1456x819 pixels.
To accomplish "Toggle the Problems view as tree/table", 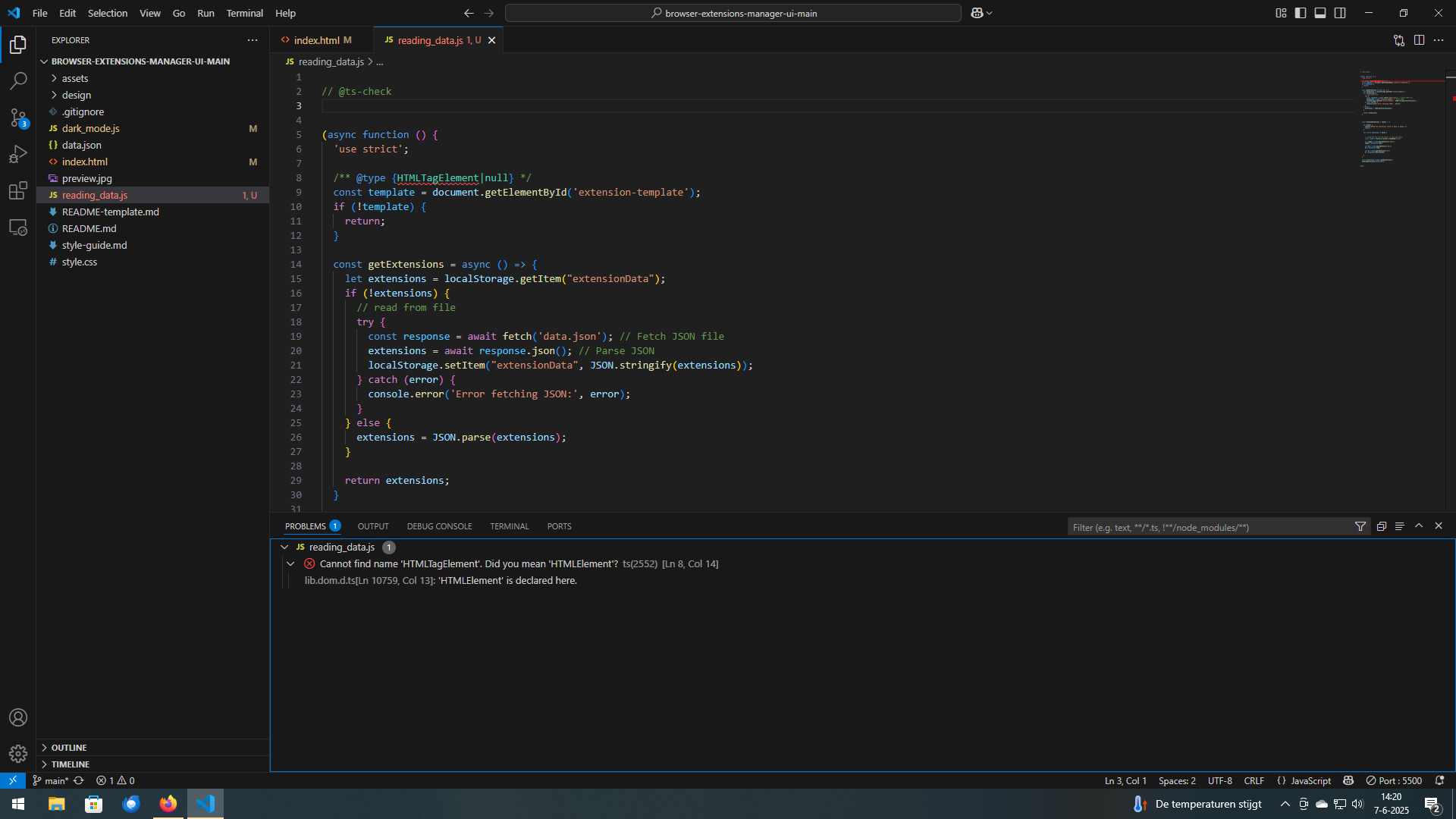I will pyautogui.click(x=1400, y=526).
